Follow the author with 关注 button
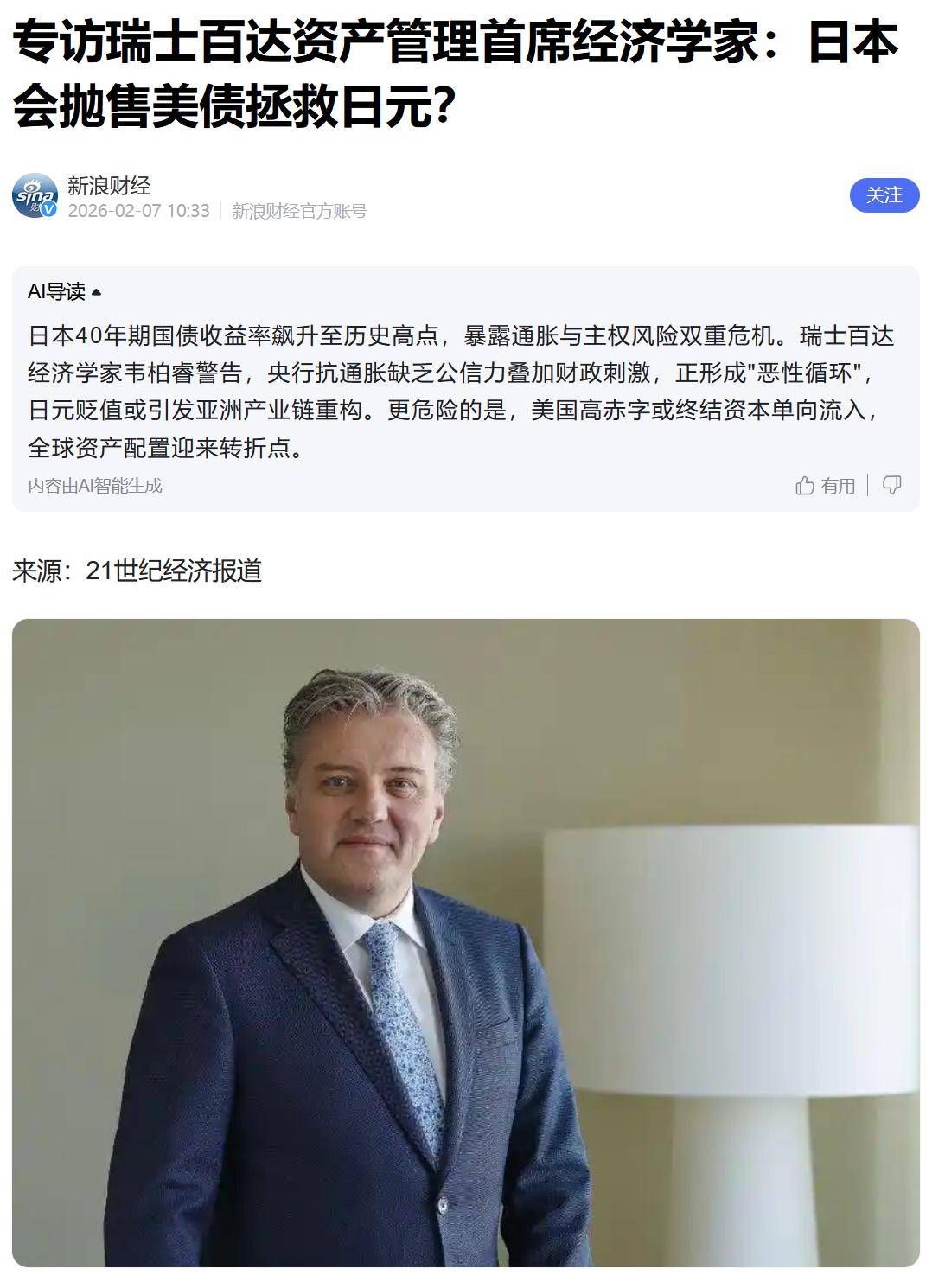The image size is (945, 1288). 884,195
